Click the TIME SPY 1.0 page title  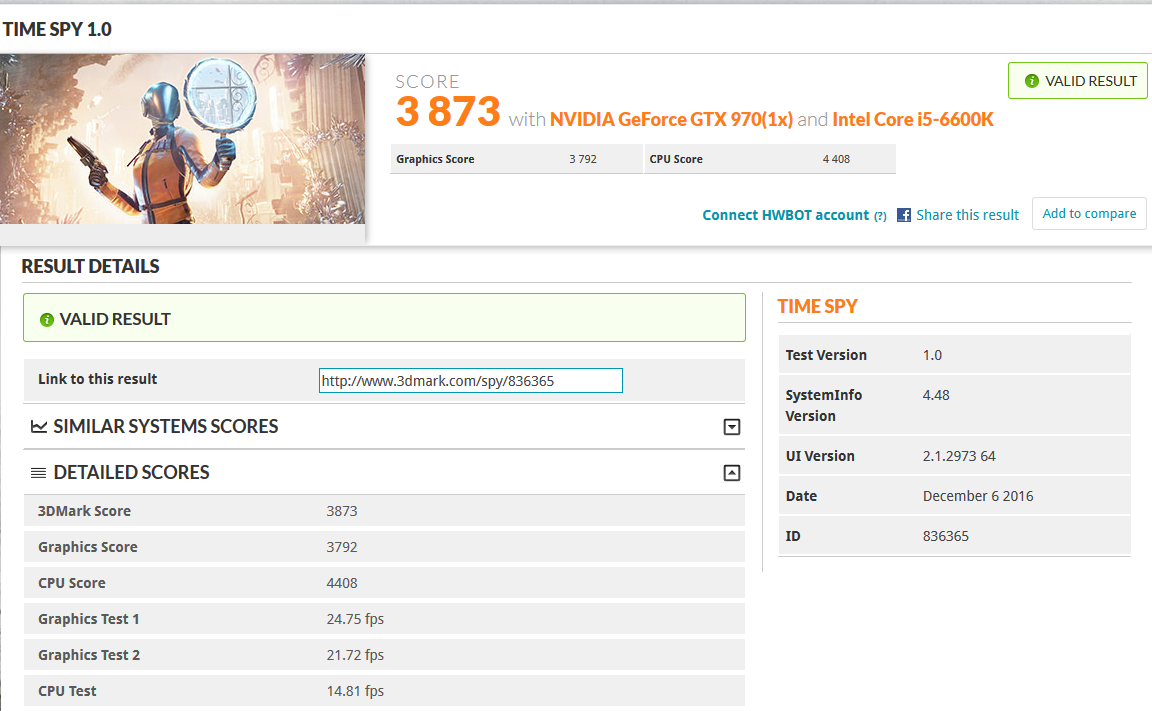coord(57,29)
